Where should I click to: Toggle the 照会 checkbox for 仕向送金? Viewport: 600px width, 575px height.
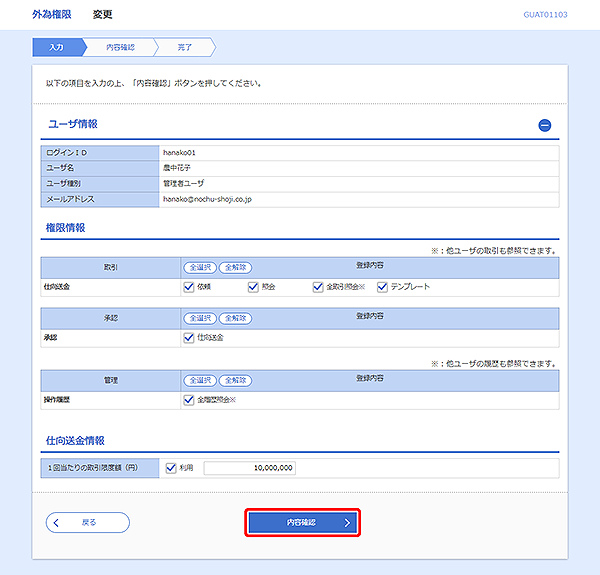(253, 287)
